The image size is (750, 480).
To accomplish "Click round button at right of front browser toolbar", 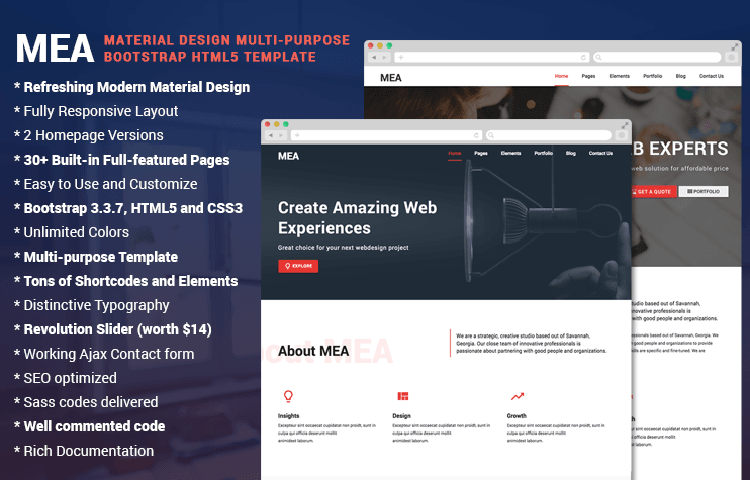I will 622,135.
